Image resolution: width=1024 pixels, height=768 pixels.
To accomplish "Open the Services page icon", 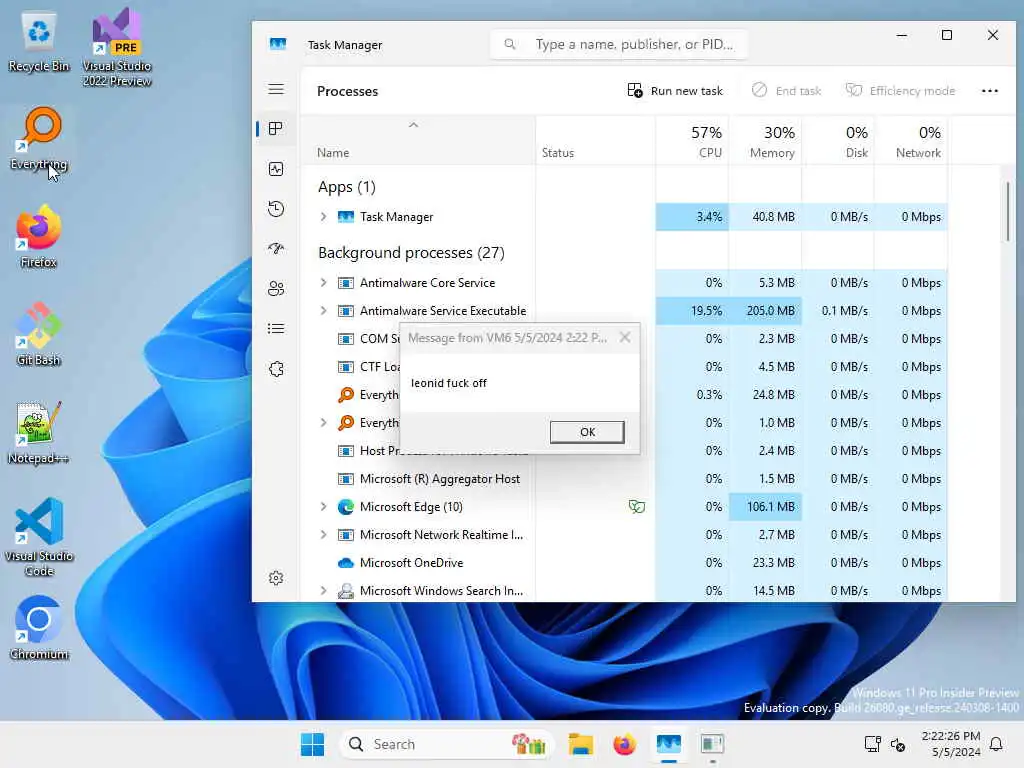I will click(x=276, y=369).
